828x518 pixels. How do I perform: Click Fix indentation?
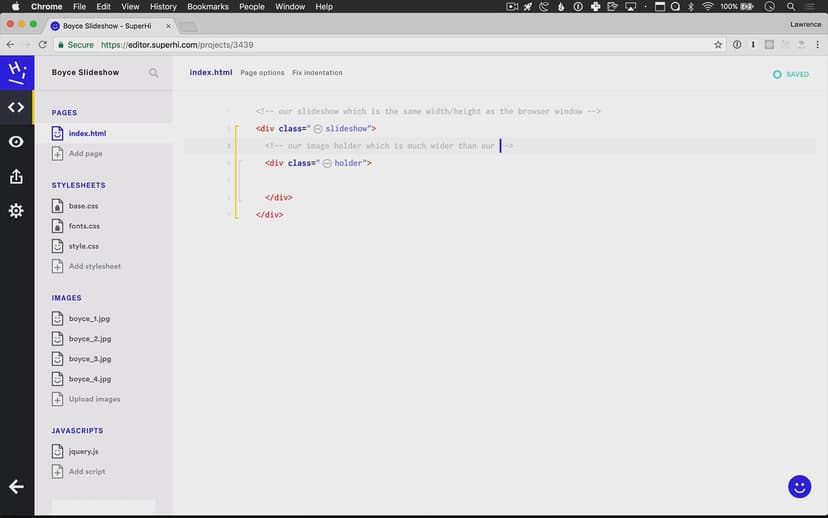(317, 73)
